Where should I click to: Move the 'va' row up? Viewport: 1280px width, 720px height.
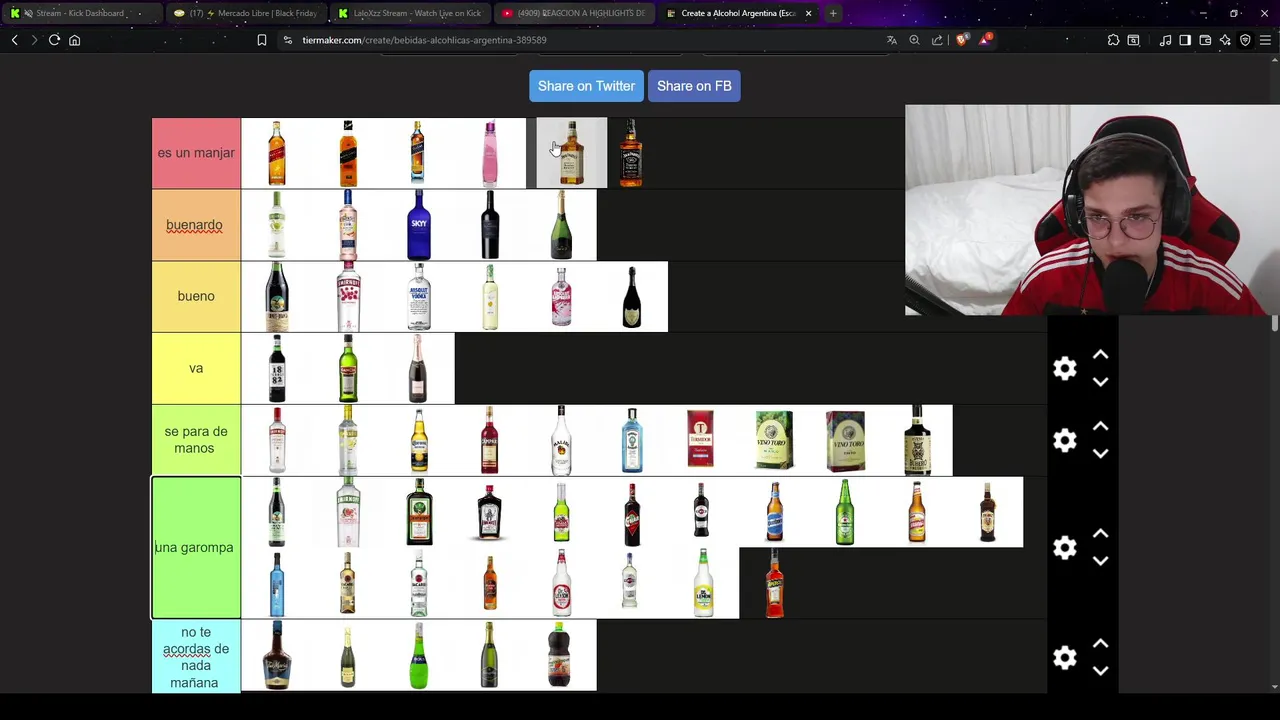tap(1100, 355)
